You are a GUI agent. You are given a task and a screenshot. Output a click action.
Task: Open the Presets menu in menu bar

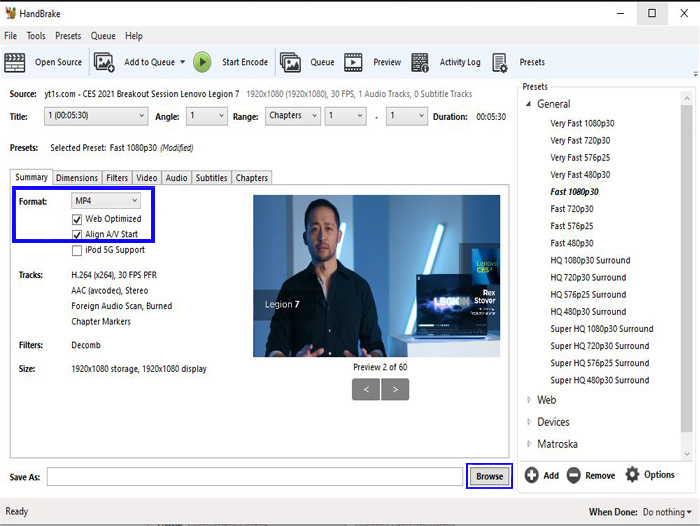point(68,36)
